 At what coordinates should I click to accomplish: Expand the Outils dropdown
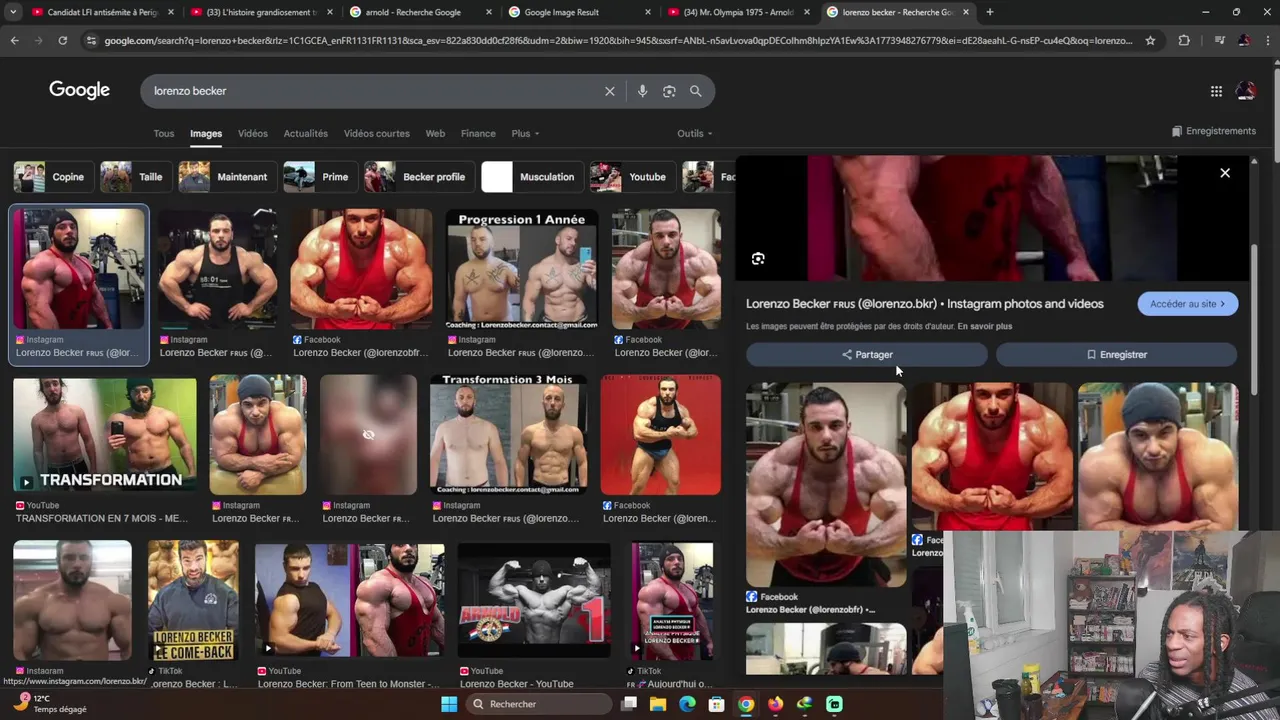pos(695,134)
